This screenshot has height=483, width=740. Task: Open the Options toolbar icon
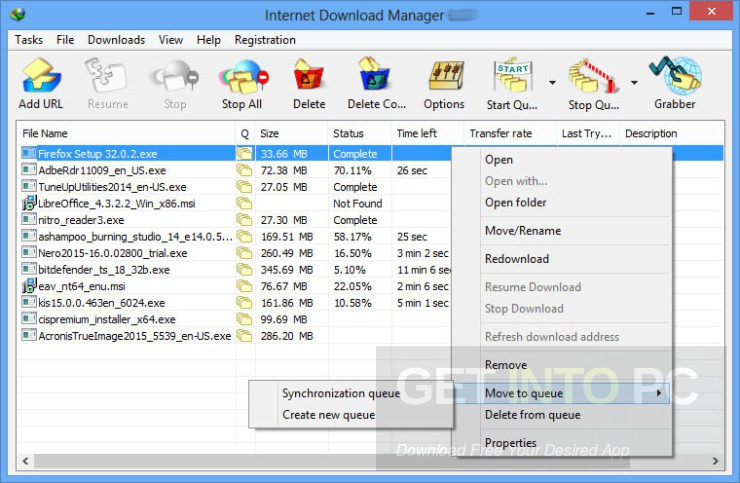(x=446, y=75)
